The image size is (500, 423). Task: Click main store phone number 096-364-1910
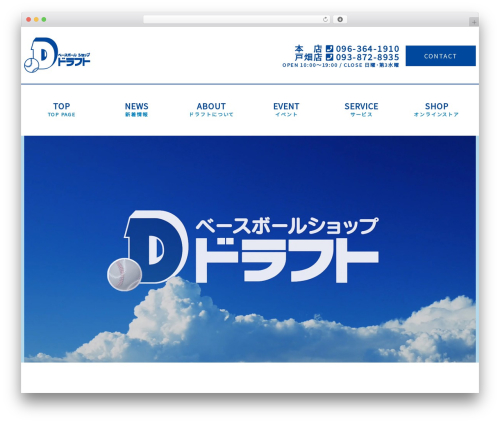click(x=367, y=49)
